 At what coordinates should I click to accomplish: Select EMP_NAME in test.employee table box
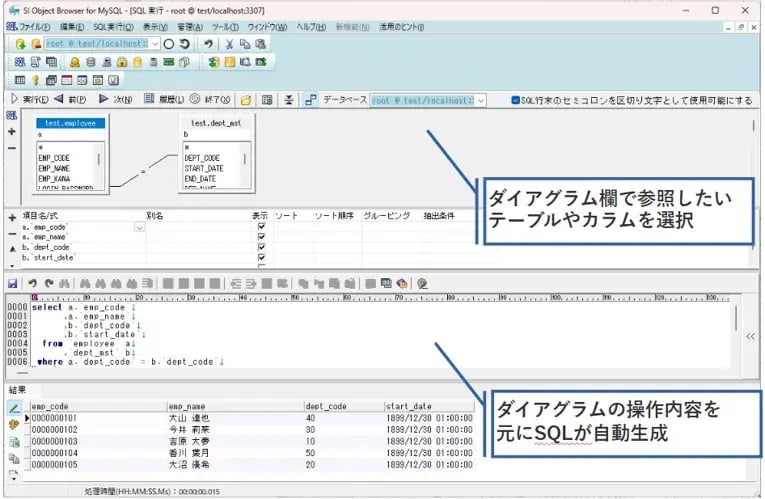coord(56,168)
